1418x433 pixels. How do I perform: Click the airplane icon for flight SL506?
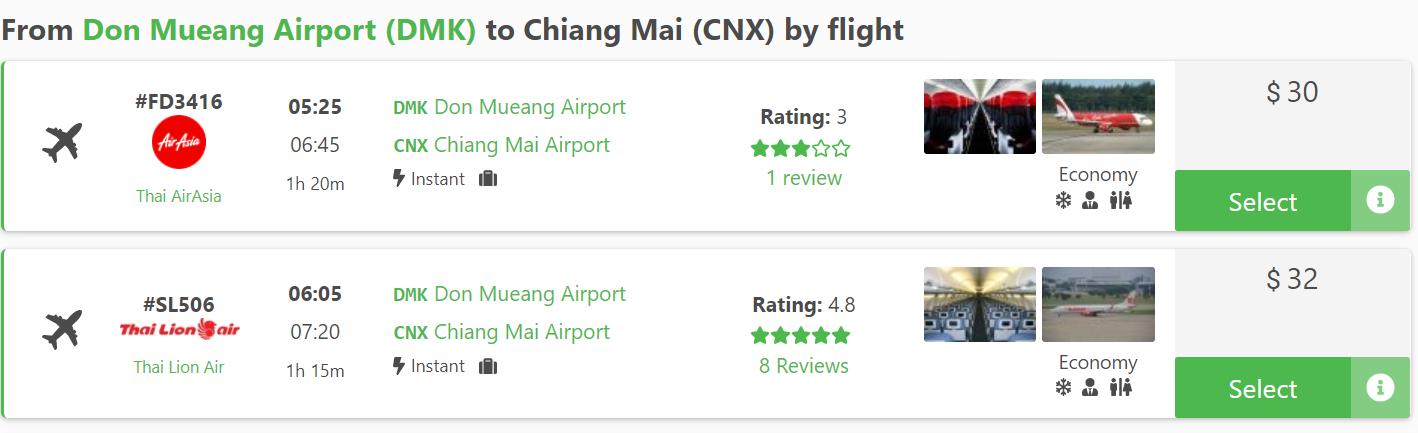(x=62, y=330)
